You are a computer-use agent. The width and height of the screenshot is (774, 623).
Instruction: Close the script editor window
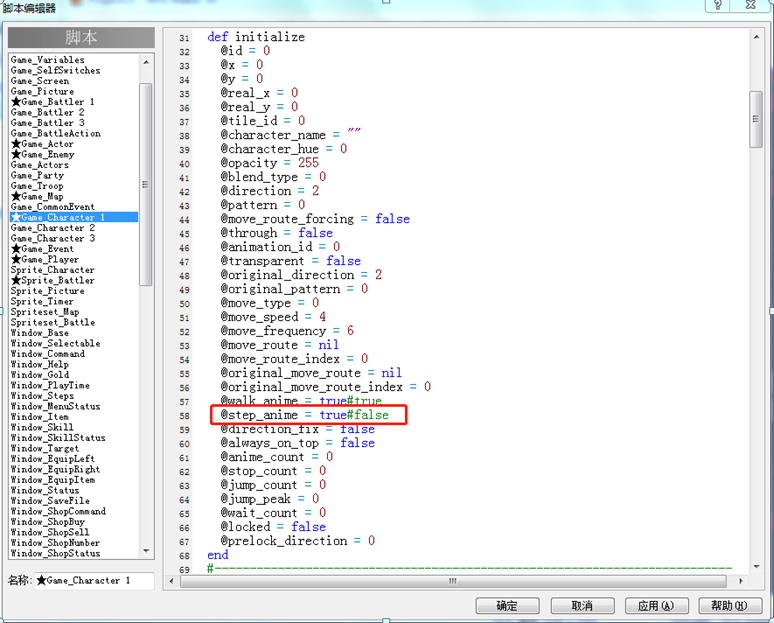tap(750, 5)
